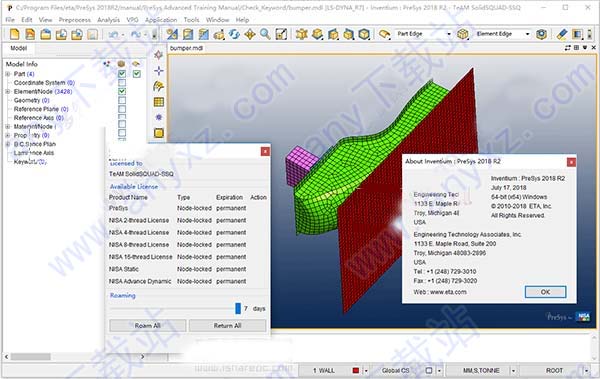
Task: Open the Preprocess menu
Action: coord(75,20)
